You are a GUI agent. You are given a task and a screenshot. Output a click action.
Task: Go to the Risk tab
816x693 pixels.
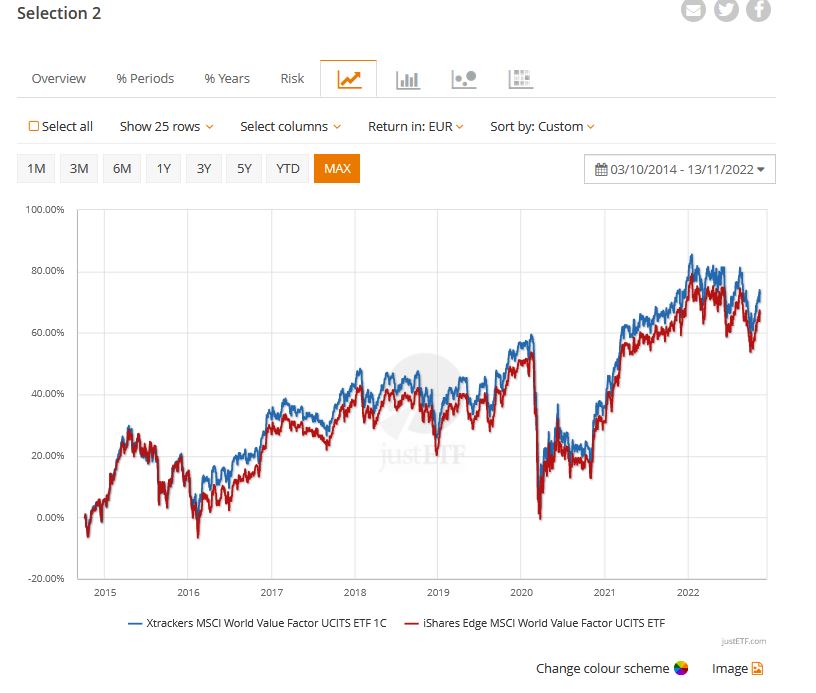(292, 79)
